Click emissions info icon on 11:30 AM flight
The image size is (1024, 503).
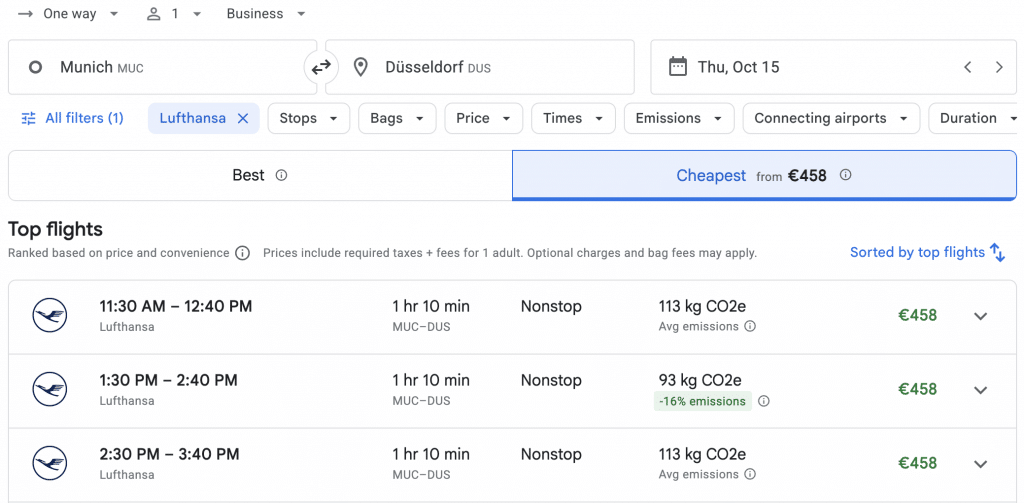[x=750, y=326]
